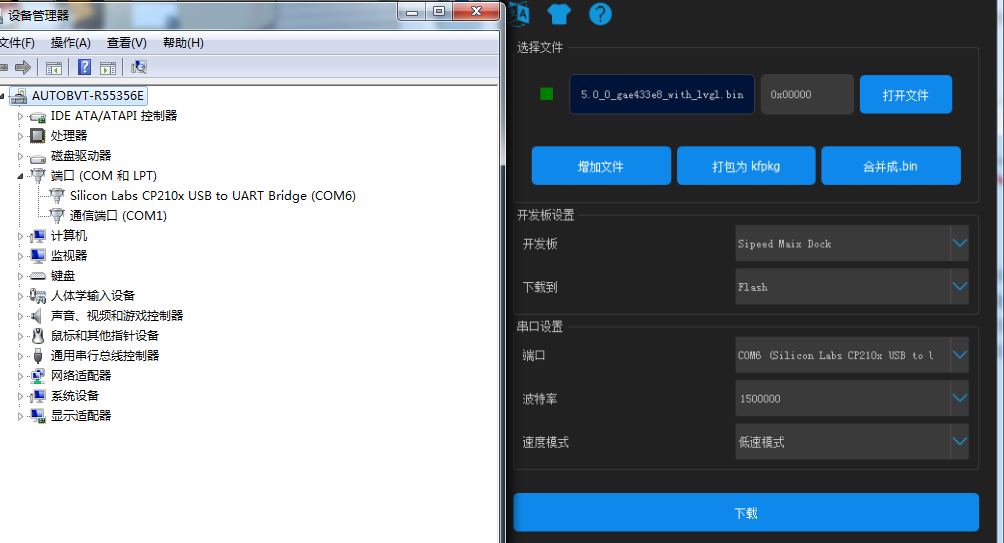This screenshot has height=543, width=1004.
Task: Expand the 磁盘驱动器 tree node
Action: [x=20, y=156]
